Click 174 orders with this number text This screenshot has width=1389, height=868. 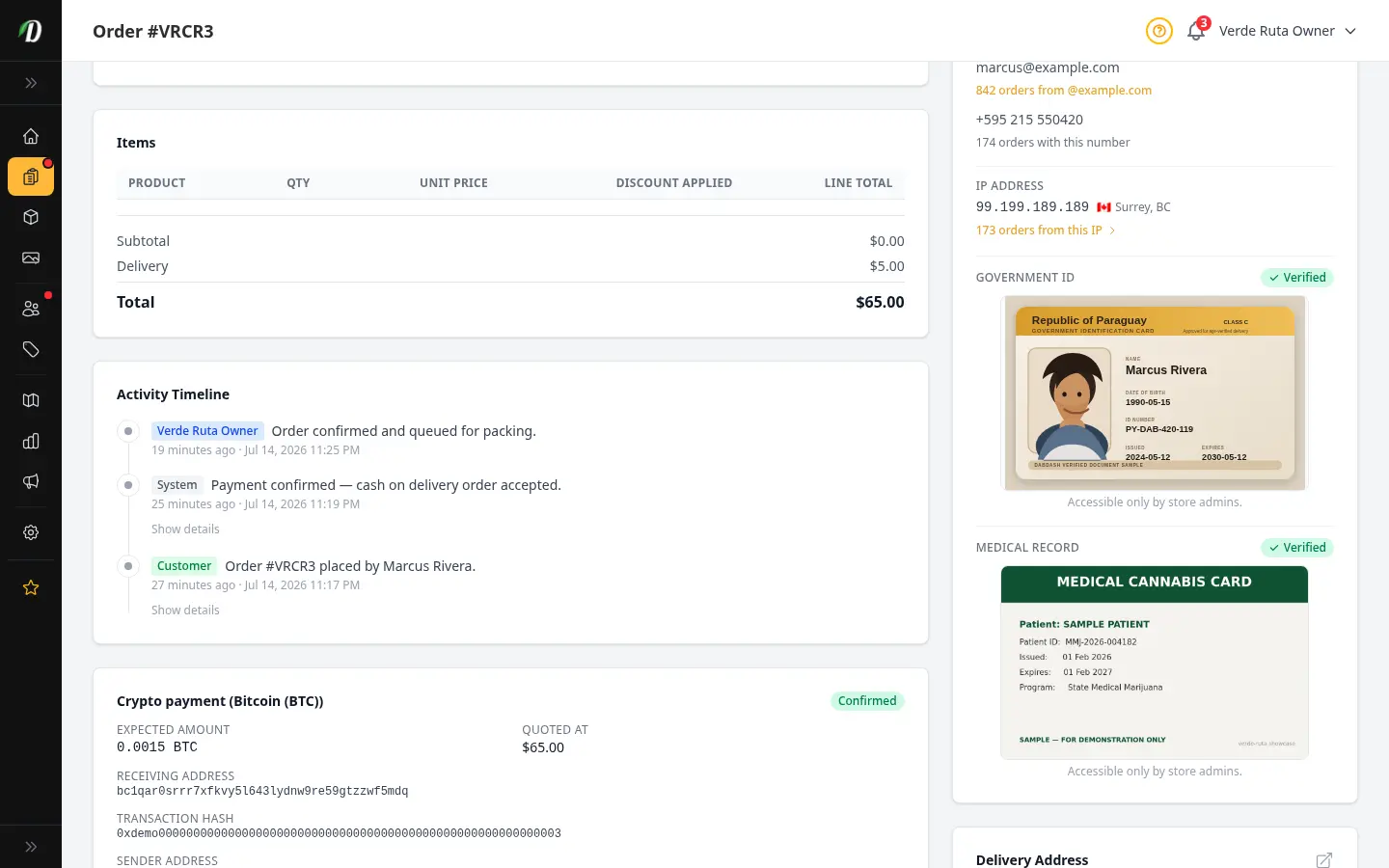pos(1052,143)
